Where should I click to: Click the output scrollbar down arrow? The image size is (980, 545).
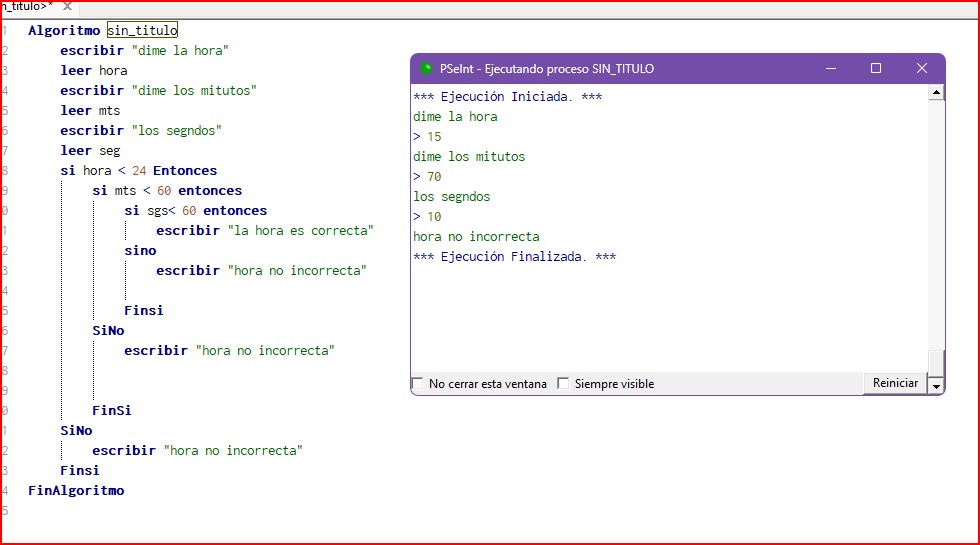click(936, 385)
